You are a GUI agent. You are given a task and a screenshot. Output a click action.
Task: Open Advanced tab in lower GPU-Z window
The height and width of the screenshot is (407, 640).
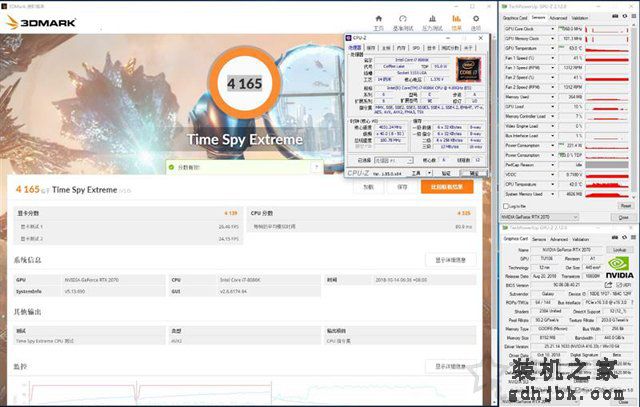[559, 239]
